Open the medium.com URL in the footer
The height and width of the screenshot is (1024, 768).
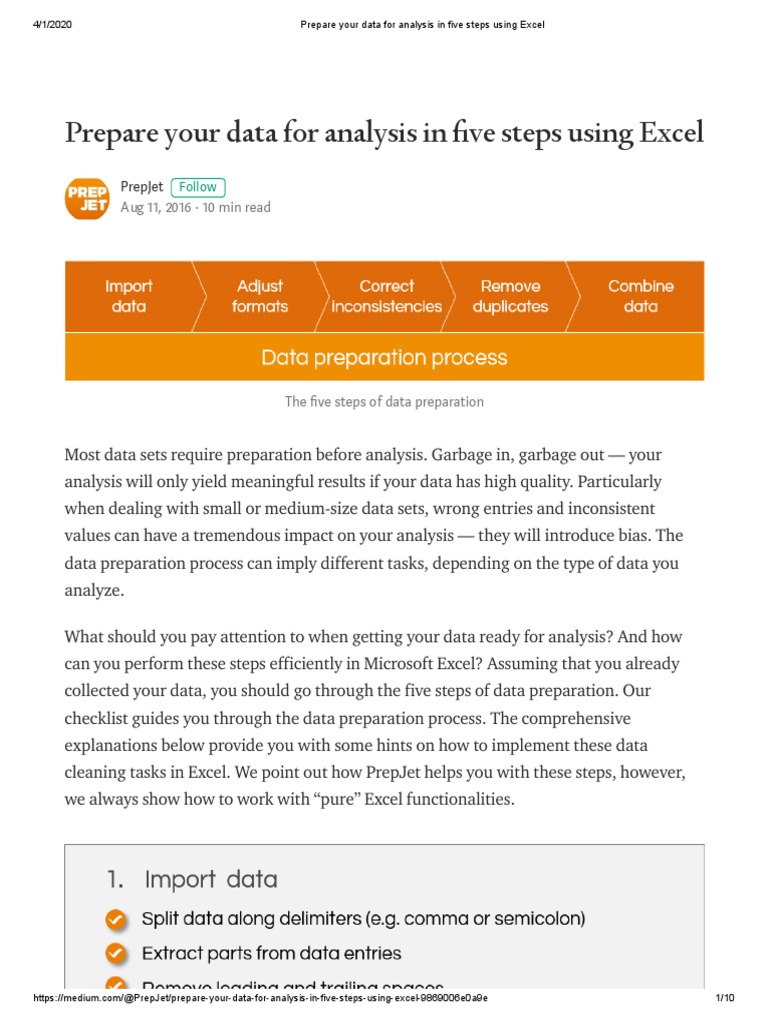pyautogui.click(x=261, y=998)
